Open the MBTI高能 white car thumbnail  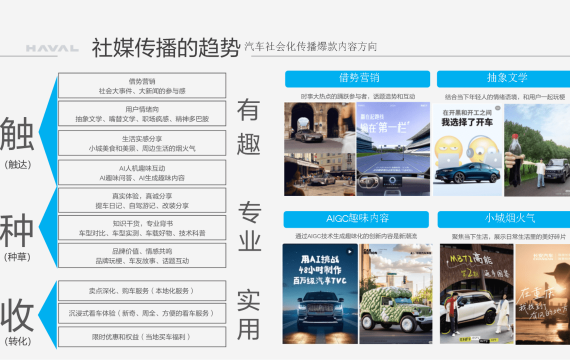[x=477, y=294]
